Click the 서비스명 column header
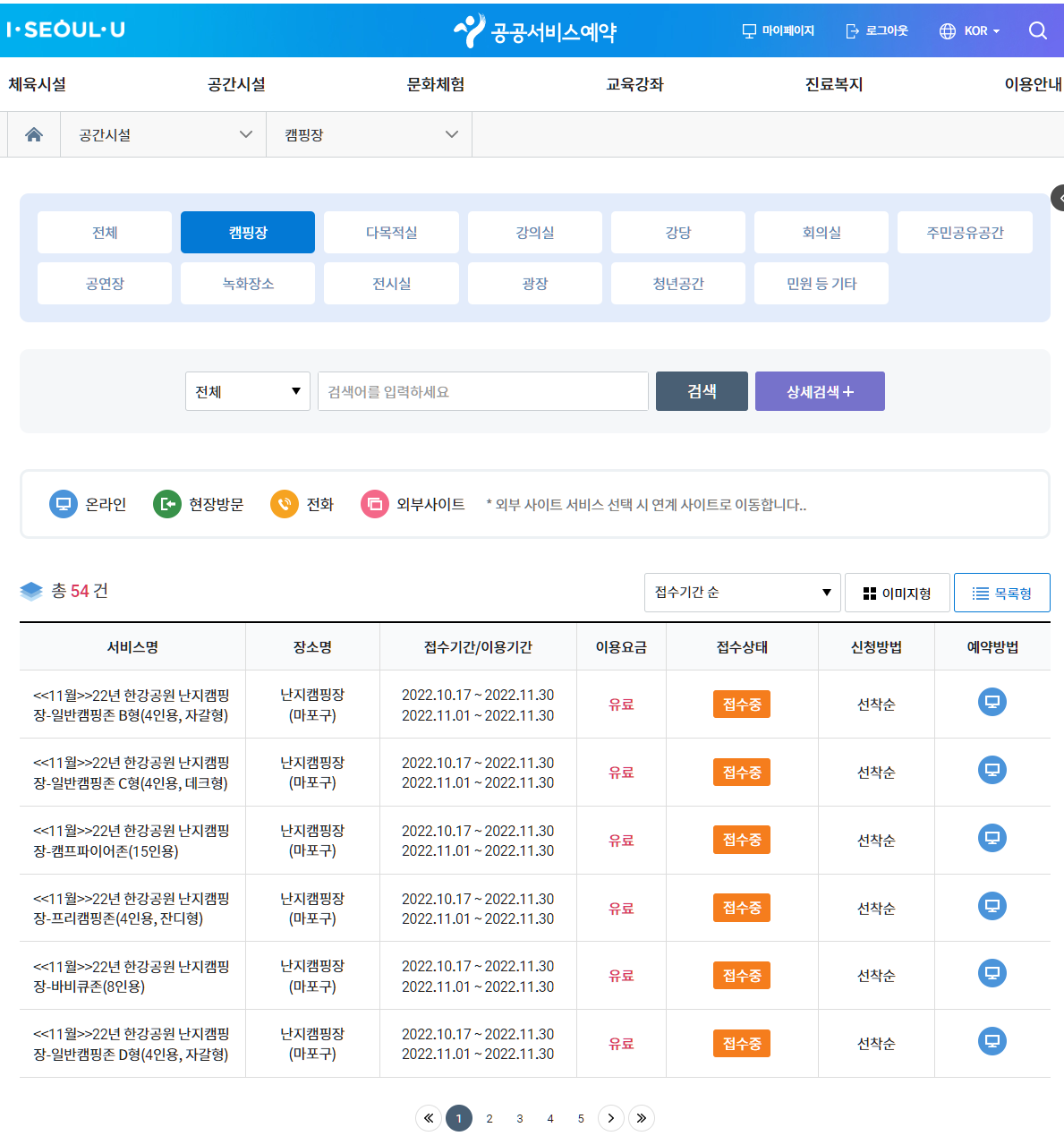Viewport: 1064px width, 1136px height. coord(132,647)
